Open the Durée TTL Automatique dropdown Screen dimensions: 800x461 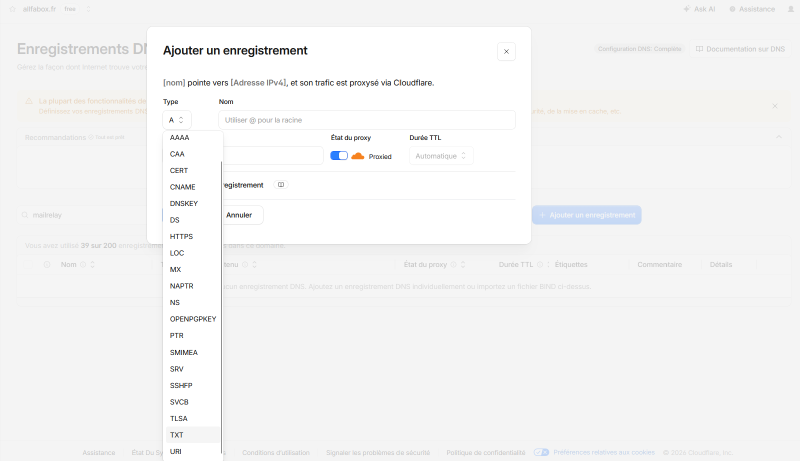(441, 156)
